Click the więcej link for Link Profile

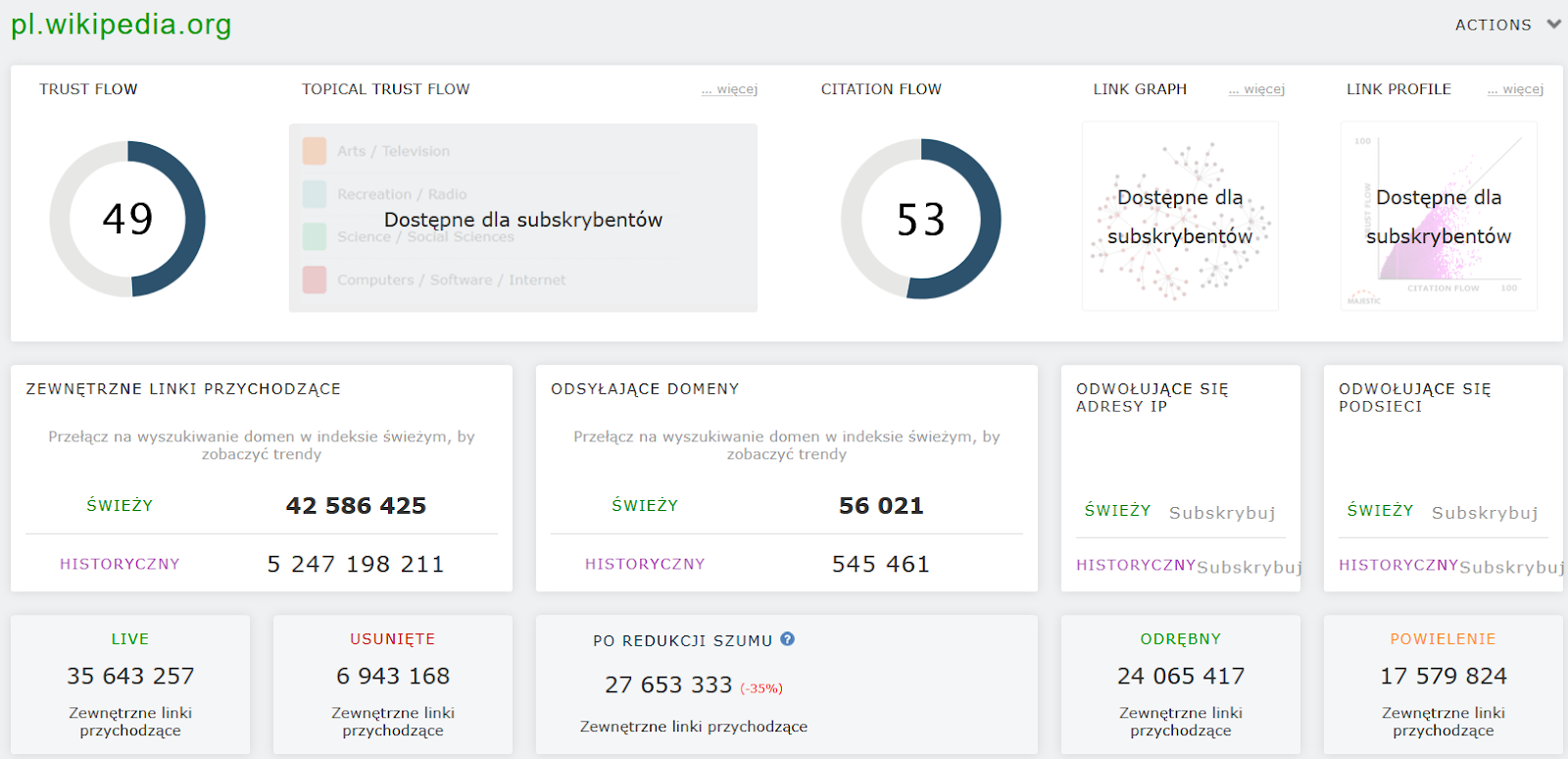coord(1515,89)
